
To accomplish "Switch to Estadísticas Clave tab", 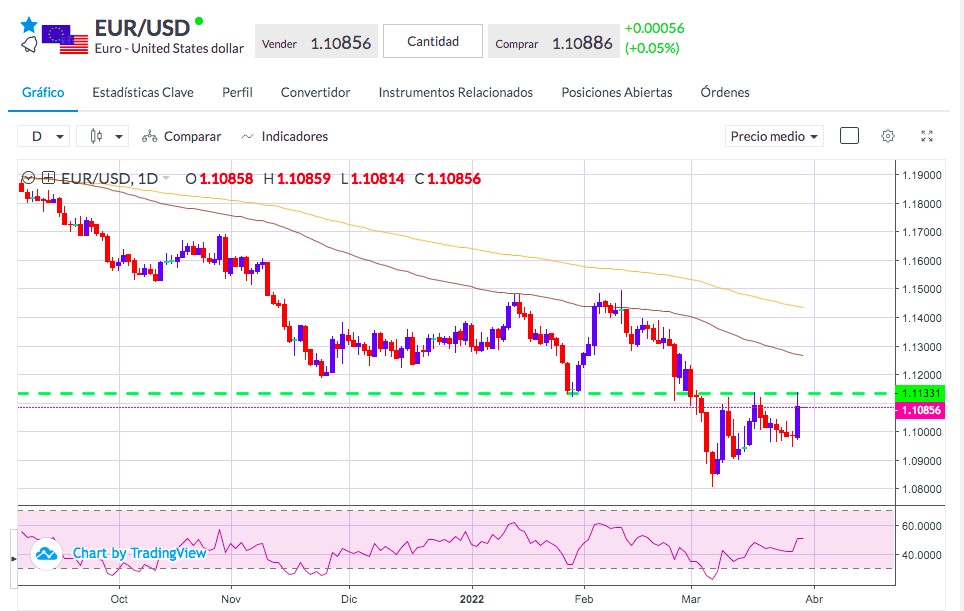I will (143, 92).
